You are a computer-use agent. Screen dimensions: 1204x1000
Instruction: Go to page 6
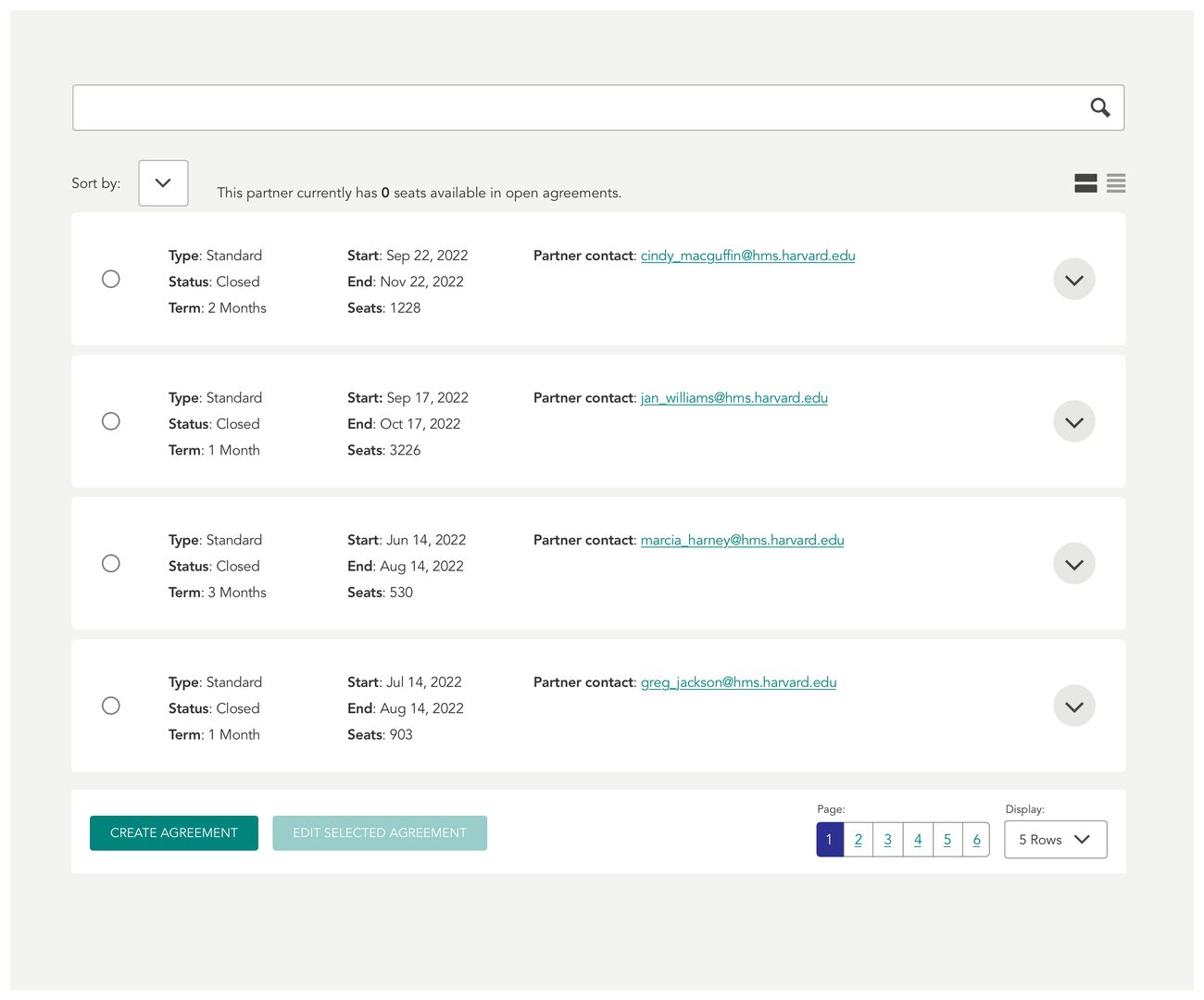[976, 840]
